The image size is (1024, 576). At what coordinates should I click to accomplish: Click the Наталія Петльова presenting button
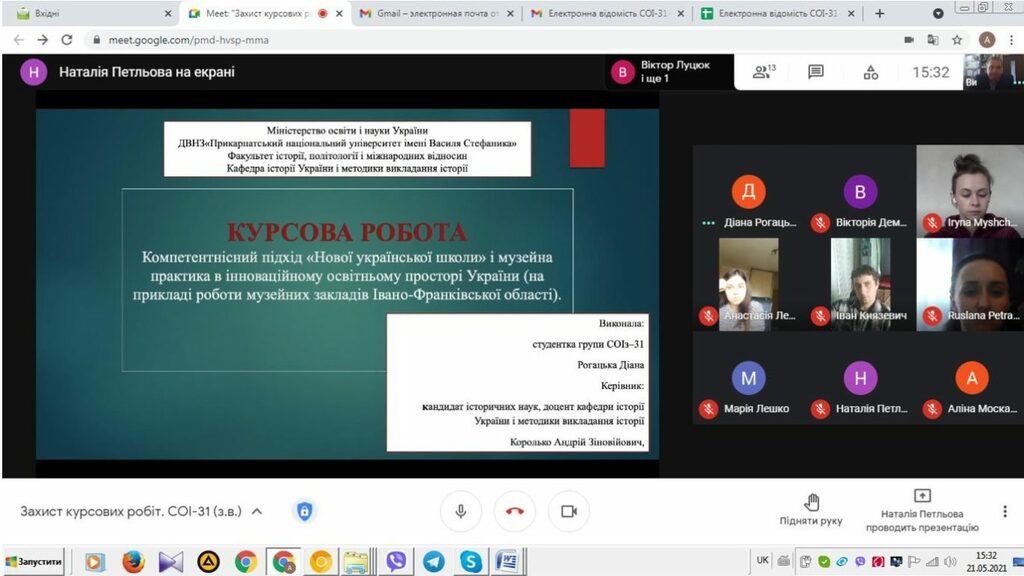(922, 510)
